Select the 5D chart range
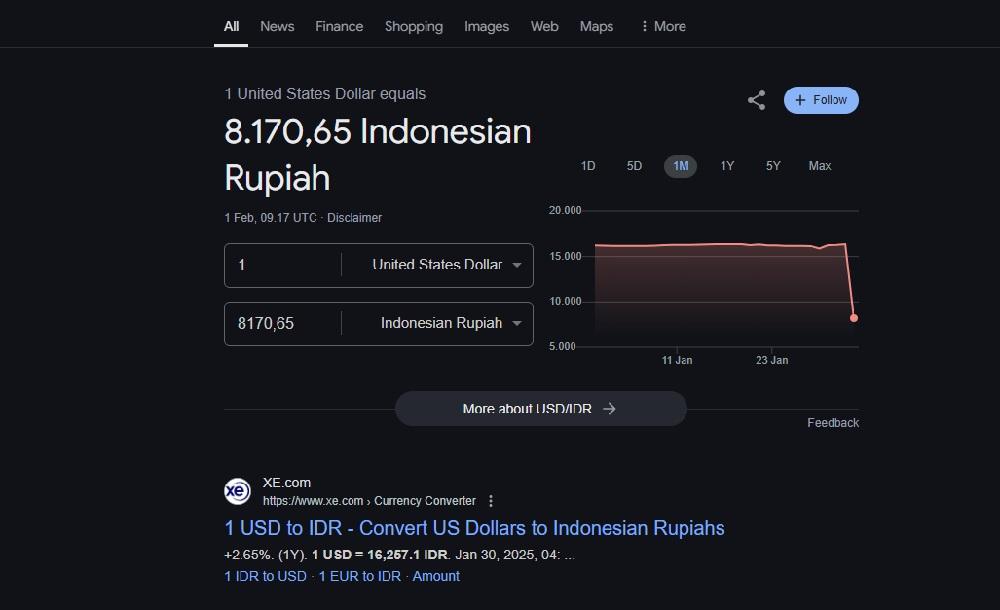Screen dimensions: 1000x610 (634, 166)
